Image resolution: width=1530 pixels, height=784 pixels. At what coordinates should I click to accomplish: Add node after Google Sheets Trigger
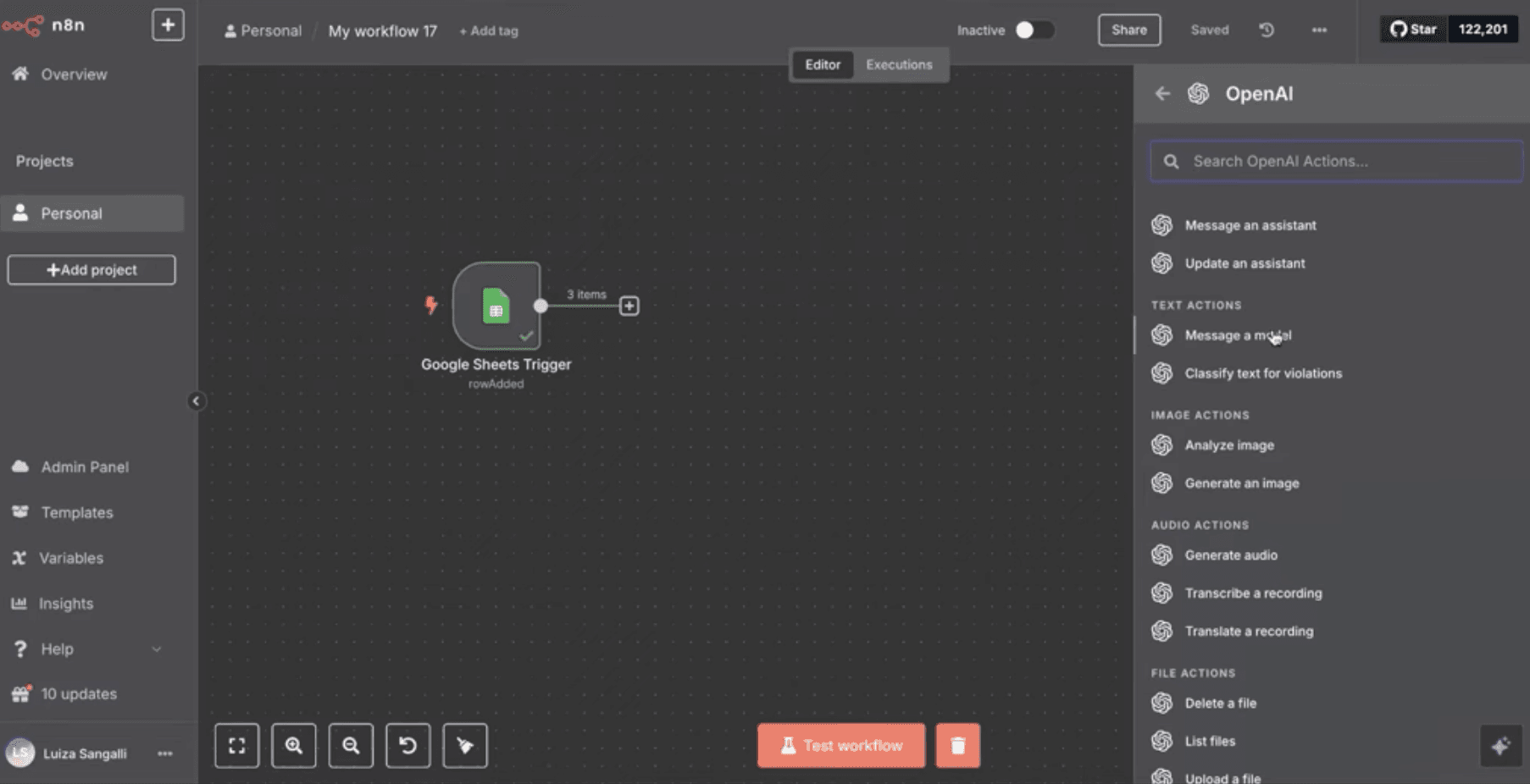coord(629,306)
